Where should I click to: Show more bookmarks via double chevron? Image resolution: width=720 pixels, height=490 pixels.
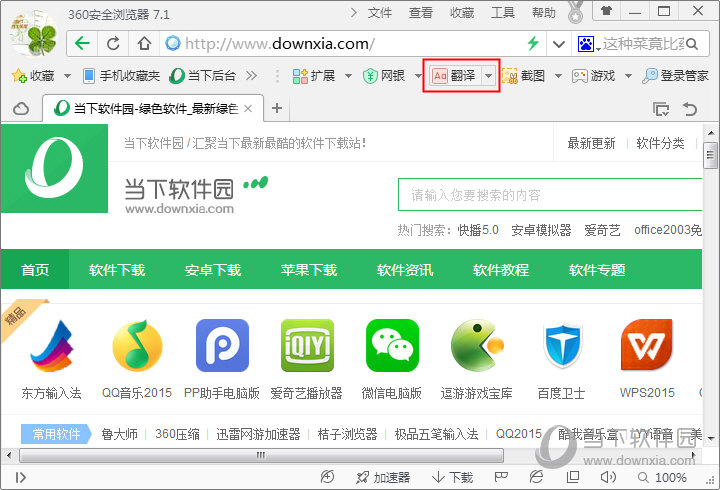(251, 75)
